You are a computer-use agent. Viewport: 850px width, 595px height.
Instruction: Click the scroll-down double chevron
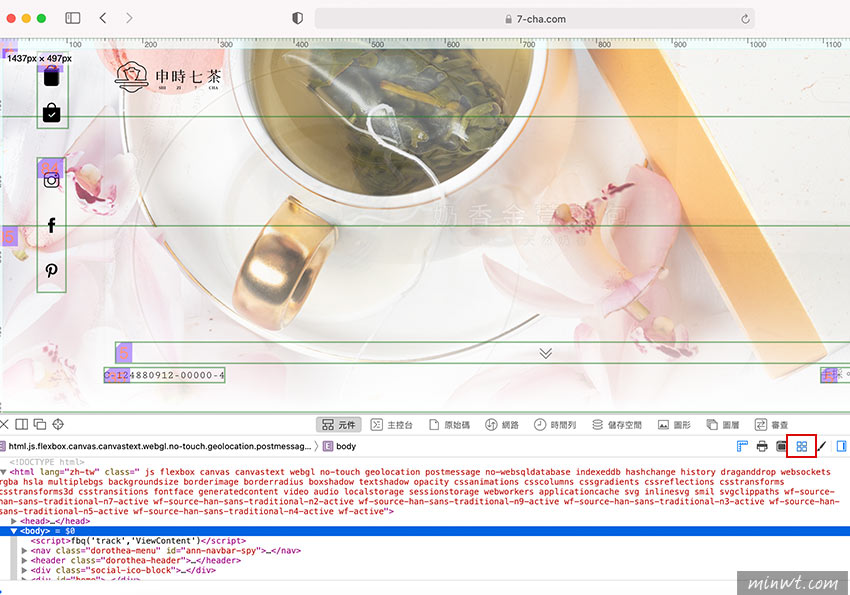pyautogui.click(x=546, y=353)
